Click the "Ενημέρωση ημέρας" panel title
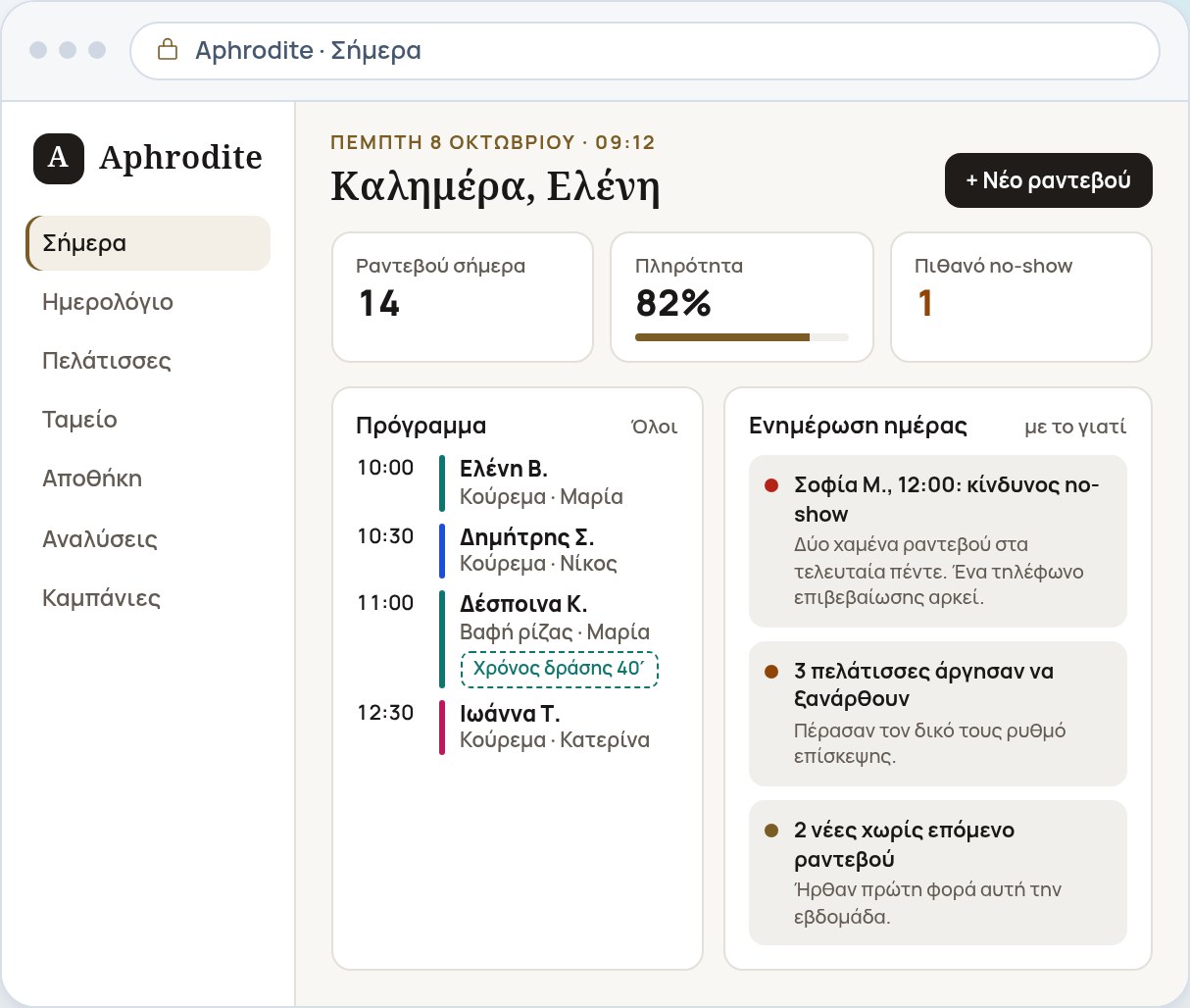Viewport: 1190px width, 1008px height. tap(858, 426)
